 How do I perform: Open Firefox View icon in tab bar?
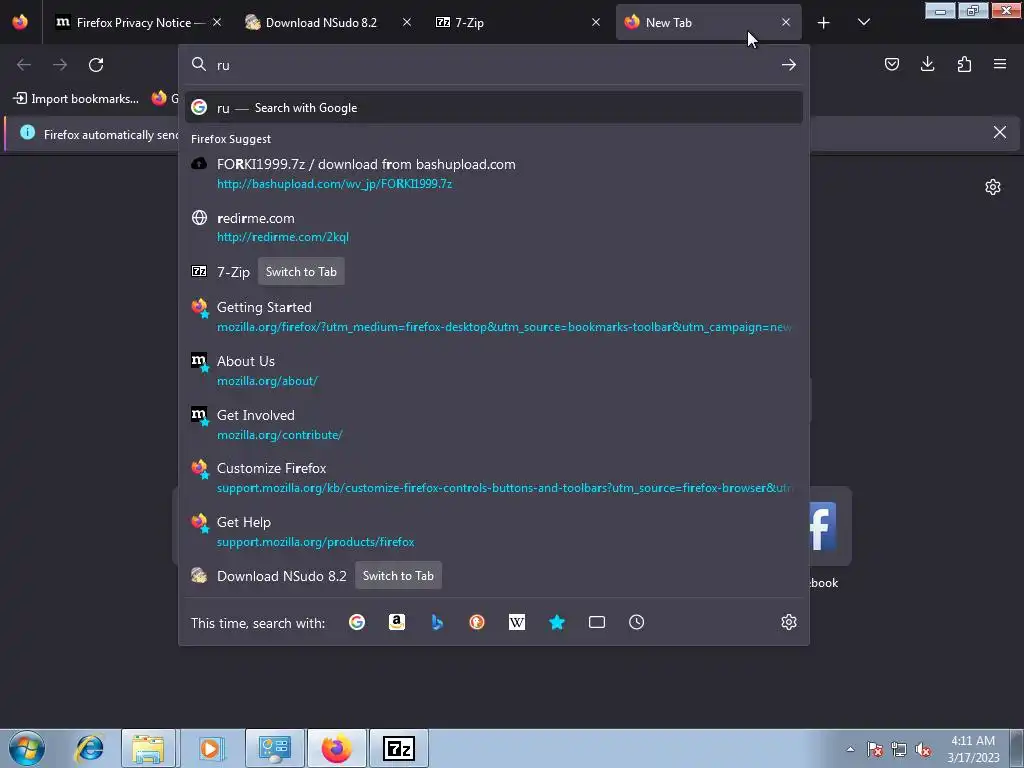[20, 22]
